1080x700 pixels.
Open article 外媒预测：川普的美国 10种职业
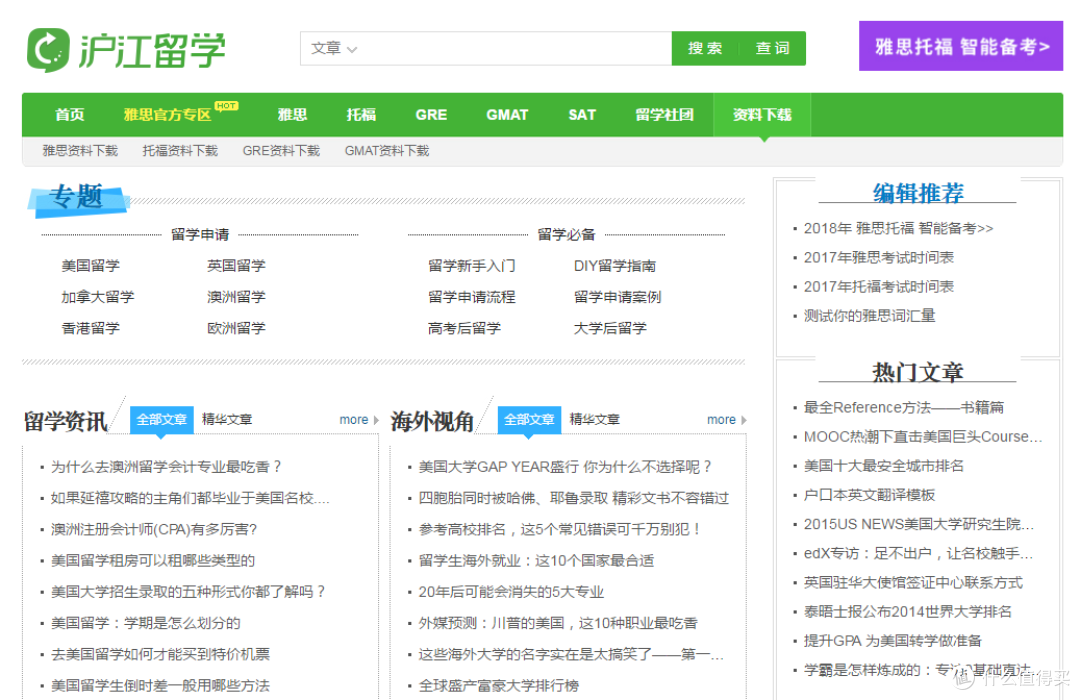pyautogui.click(x=558, y=624)
